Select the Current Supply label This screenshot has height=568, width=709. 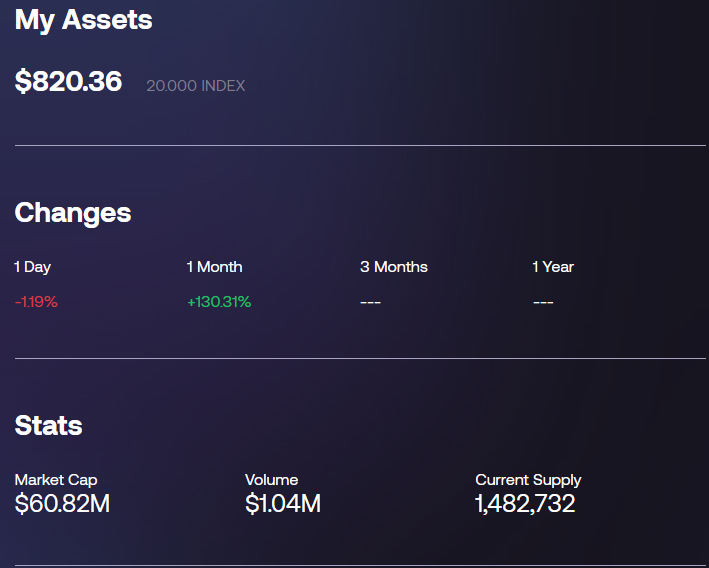coord(528,480)
